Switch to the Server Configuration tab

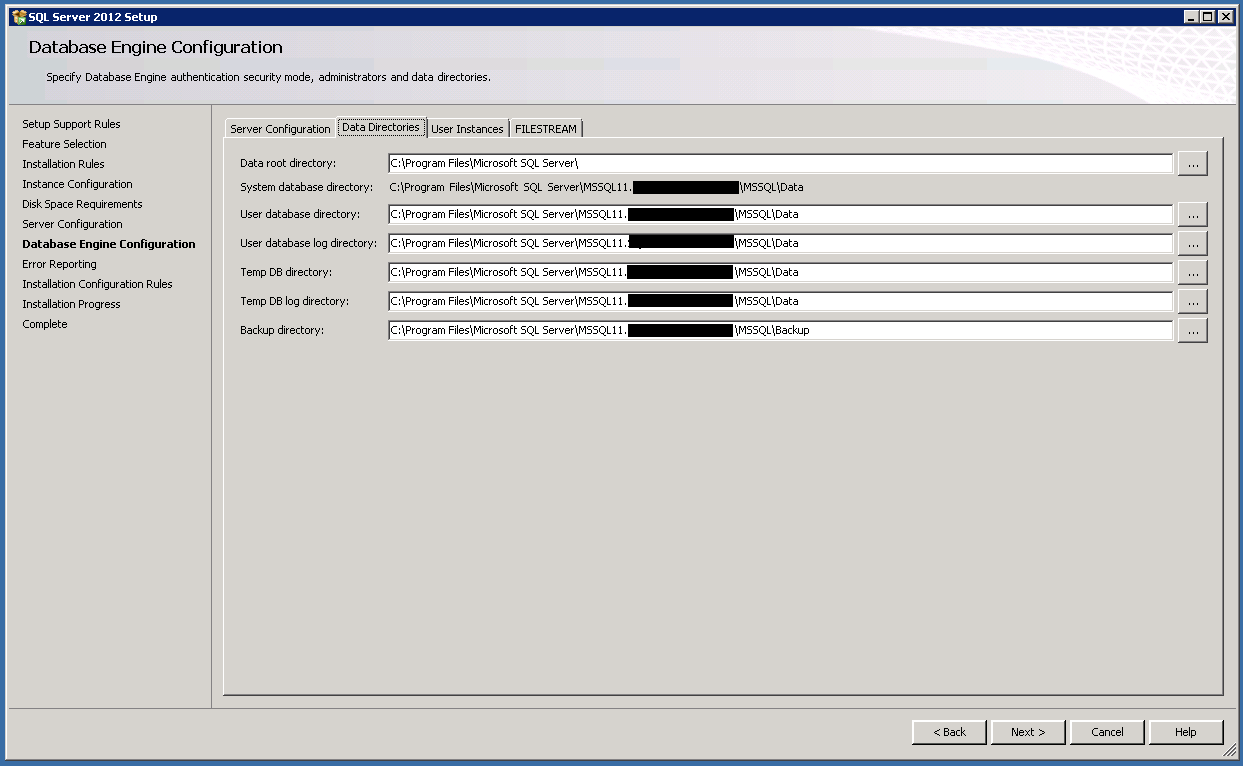tap(280, 129)
